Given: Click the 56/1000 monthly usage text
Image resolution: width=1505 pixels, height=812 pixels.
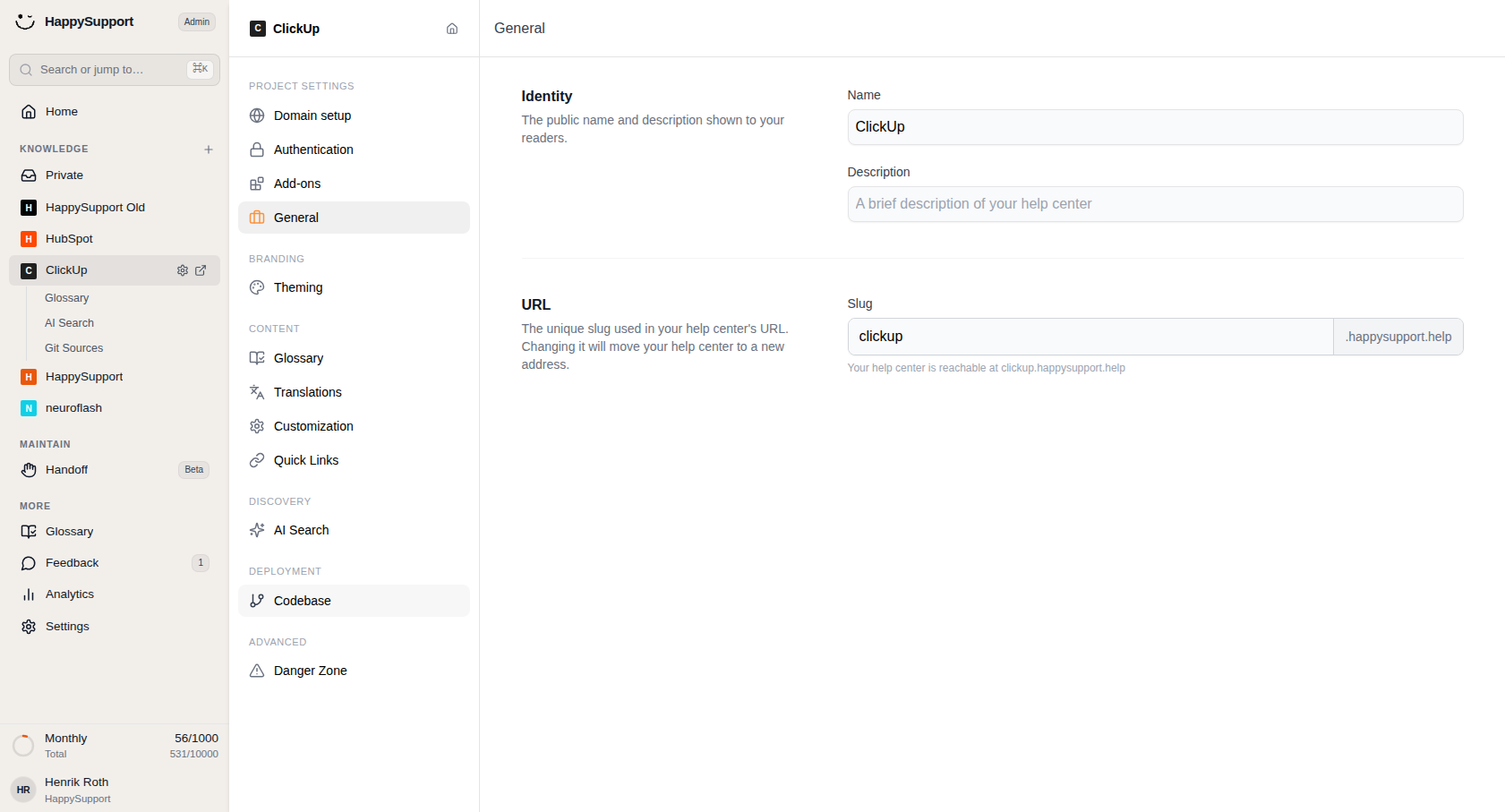Looking at the screenshot, I should pos(196,739).
